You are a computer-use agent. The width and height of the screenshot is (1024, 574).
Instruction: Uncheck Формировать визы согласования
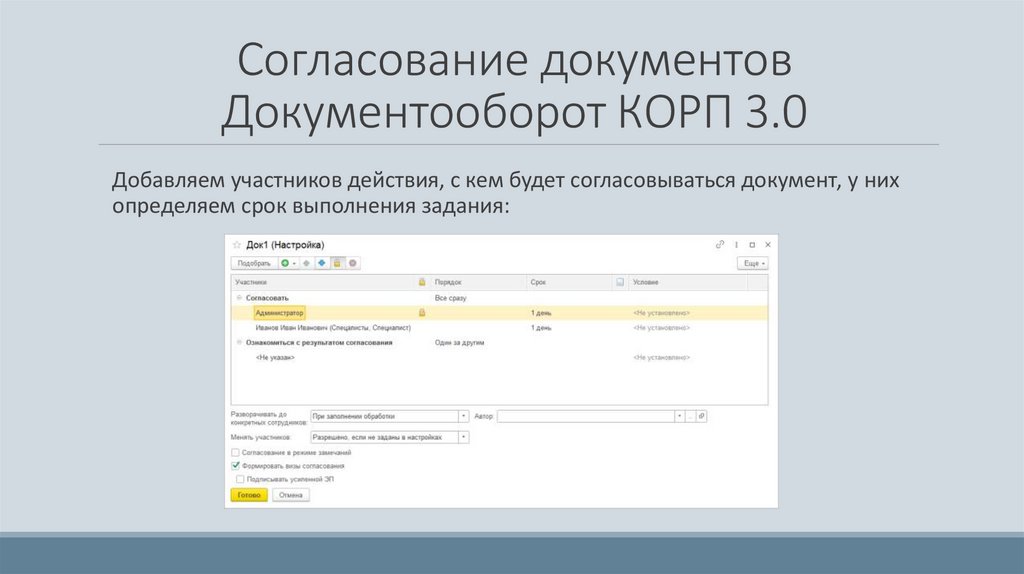[x=235, y=466]
